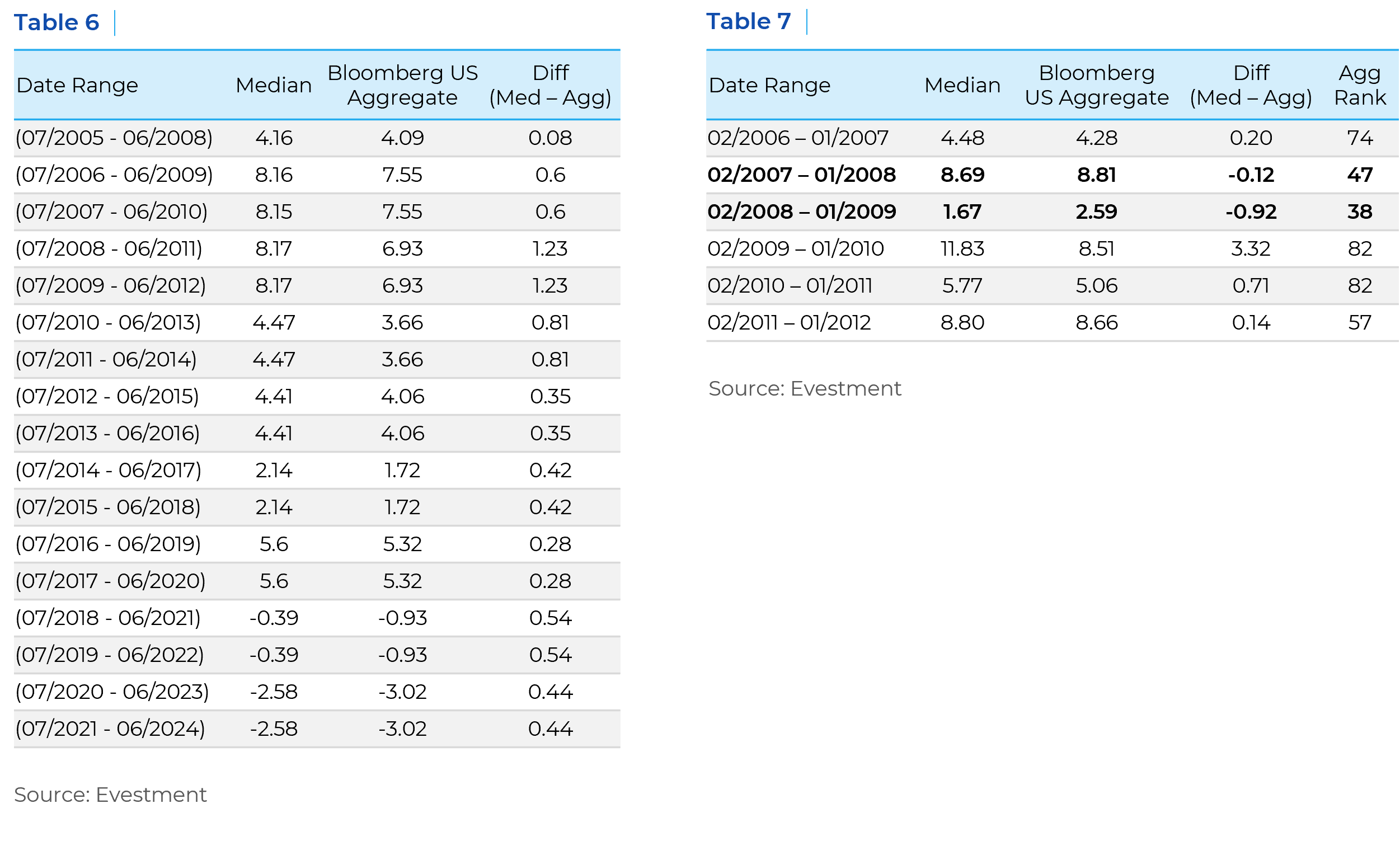Select the (07/2008 - 06/2011) date cell
The image size is (1400, 841).
tap(109, 248)
